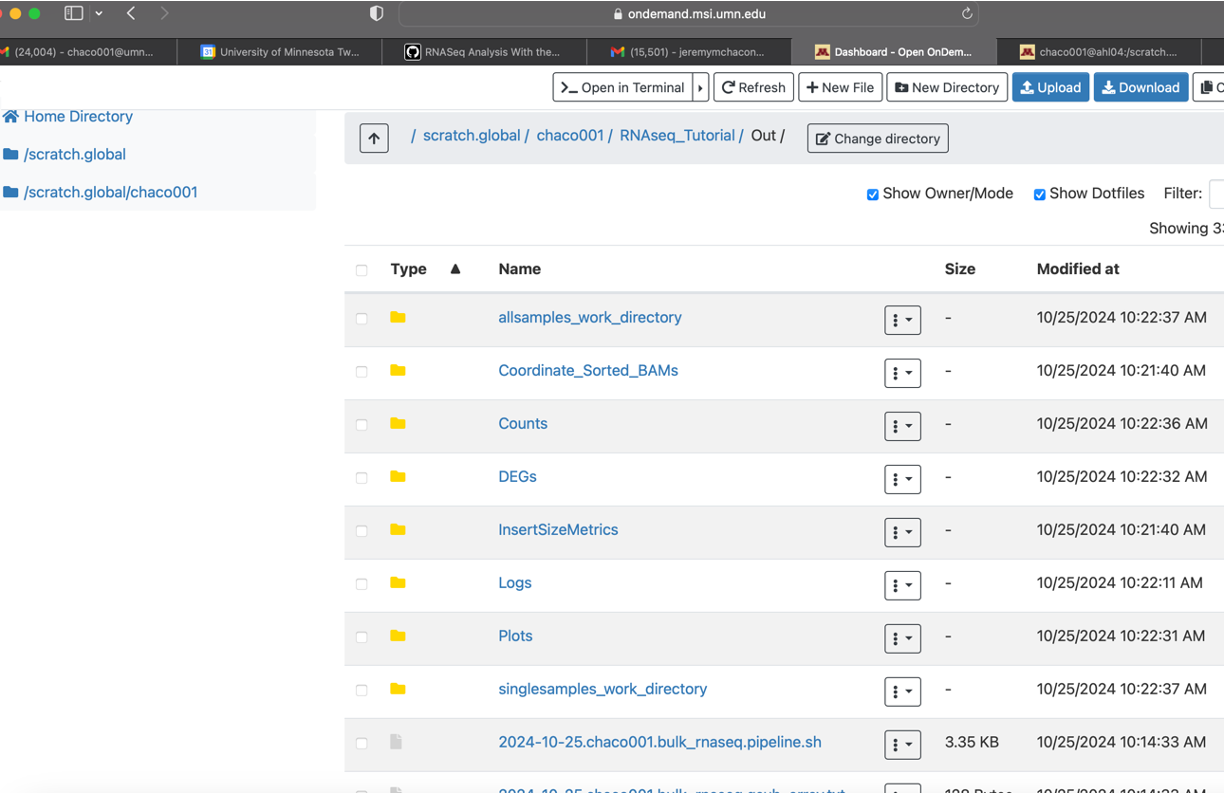Click the blue Download button
This screenshot has height=794, width=1224.
1141,87
